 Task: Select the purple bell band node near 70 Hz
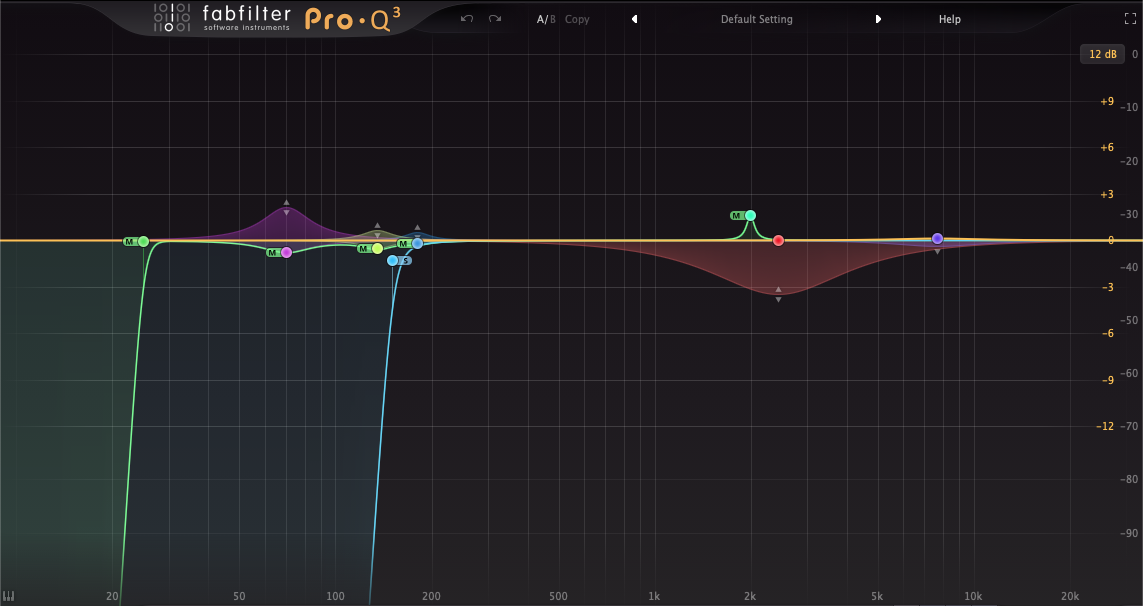click(x=285, y=252)
